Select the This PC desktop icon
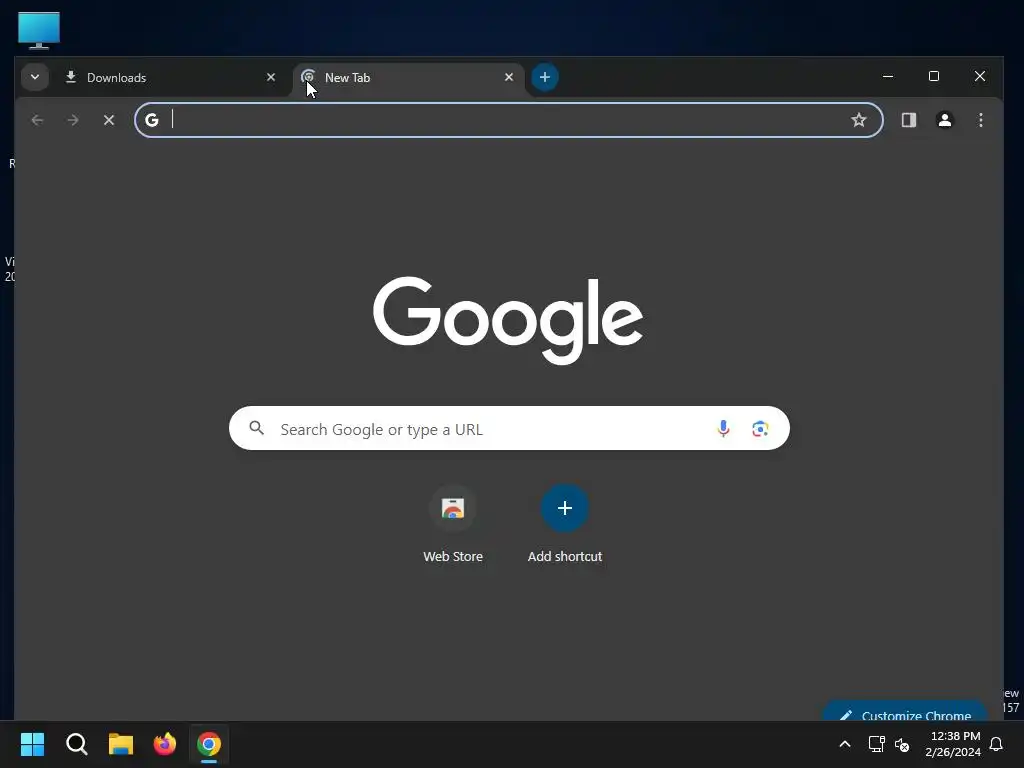Image resolution: width=1024 pixels, height=768 pixels. [x=39, y=31]
